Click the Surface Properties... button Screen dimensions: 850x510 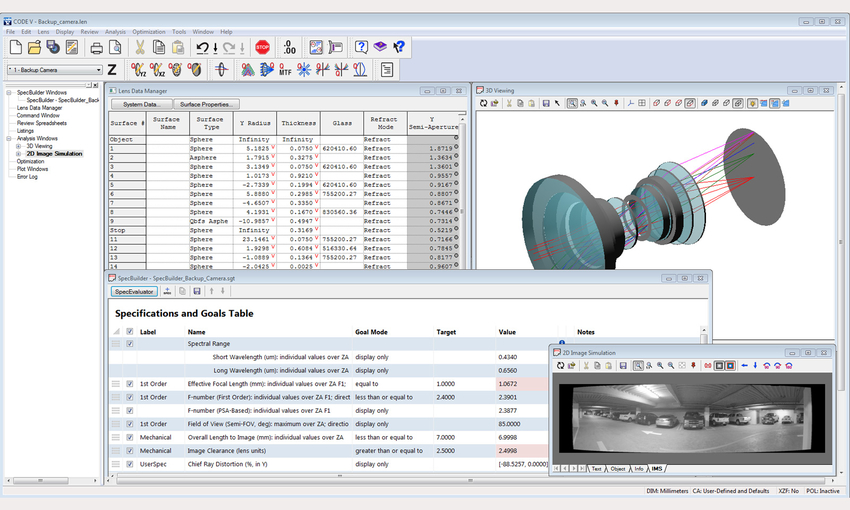[205, 104]
